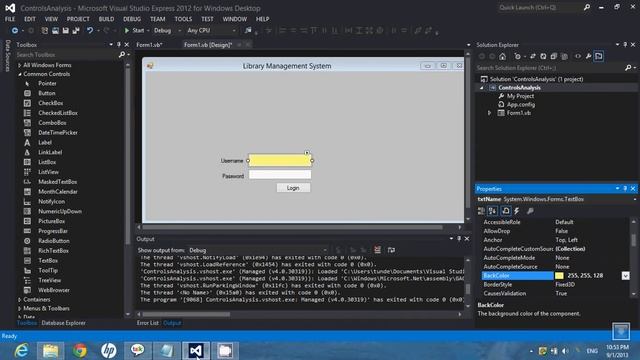Select App.config in Solution Explorer
The width and height of the screenshot is (640, 360).
pos(521,104)
